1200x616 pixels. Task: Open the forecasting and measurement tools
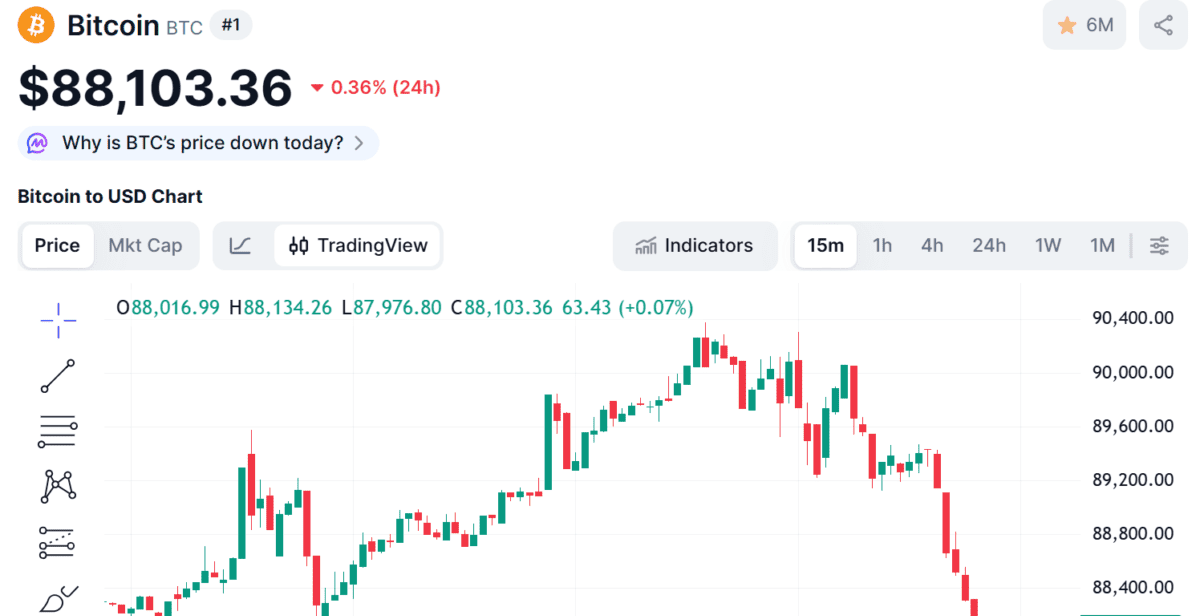point(58,542)
